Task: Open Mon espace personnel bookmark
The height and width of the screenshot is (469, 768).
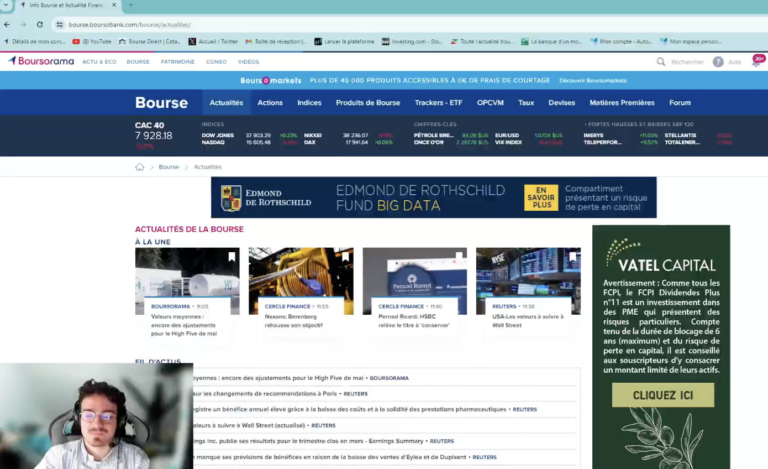Action: [x=691, y=42]
